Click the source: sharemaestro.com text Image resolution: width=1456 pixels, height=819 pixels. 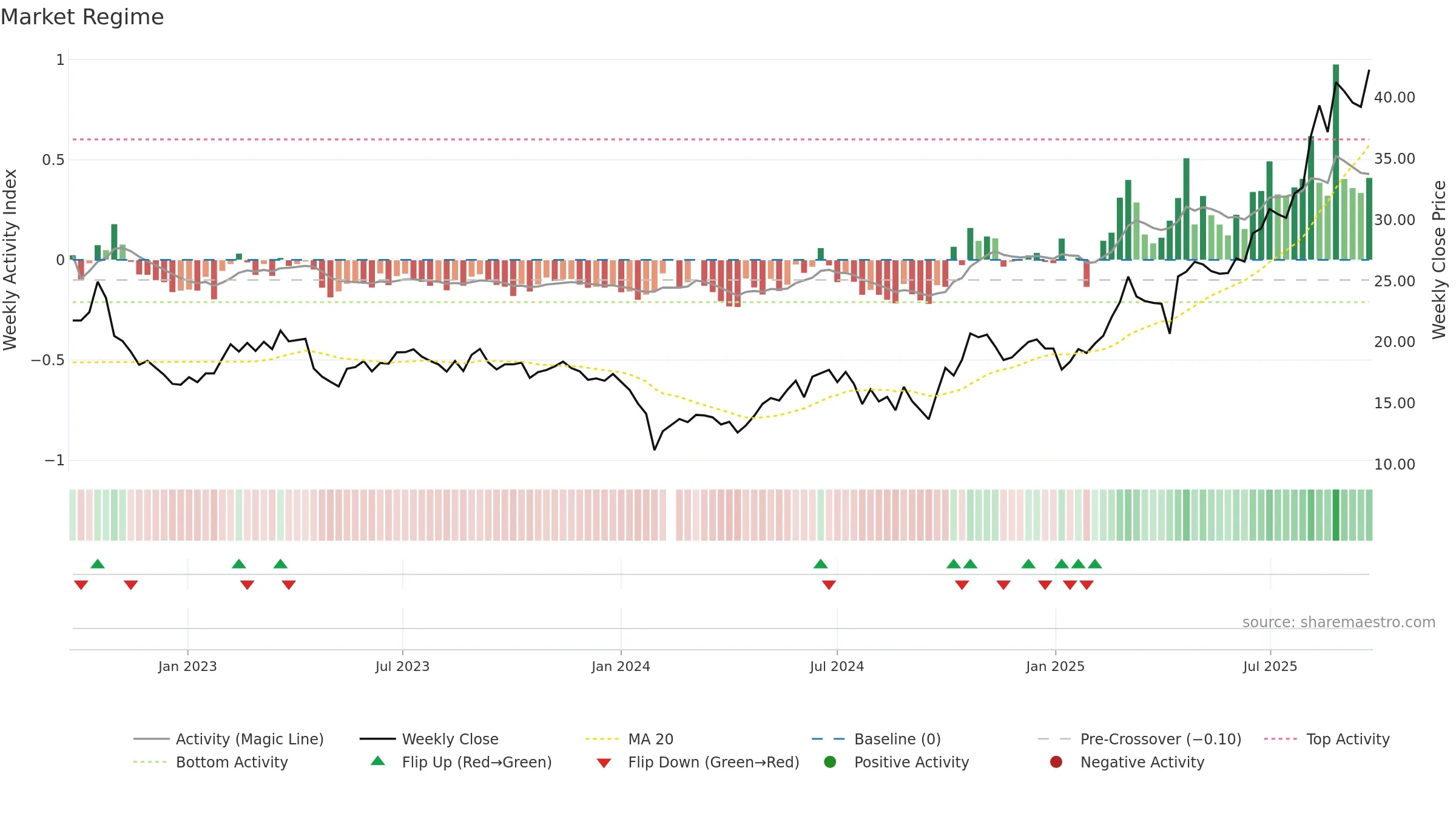pos(1339,622)
